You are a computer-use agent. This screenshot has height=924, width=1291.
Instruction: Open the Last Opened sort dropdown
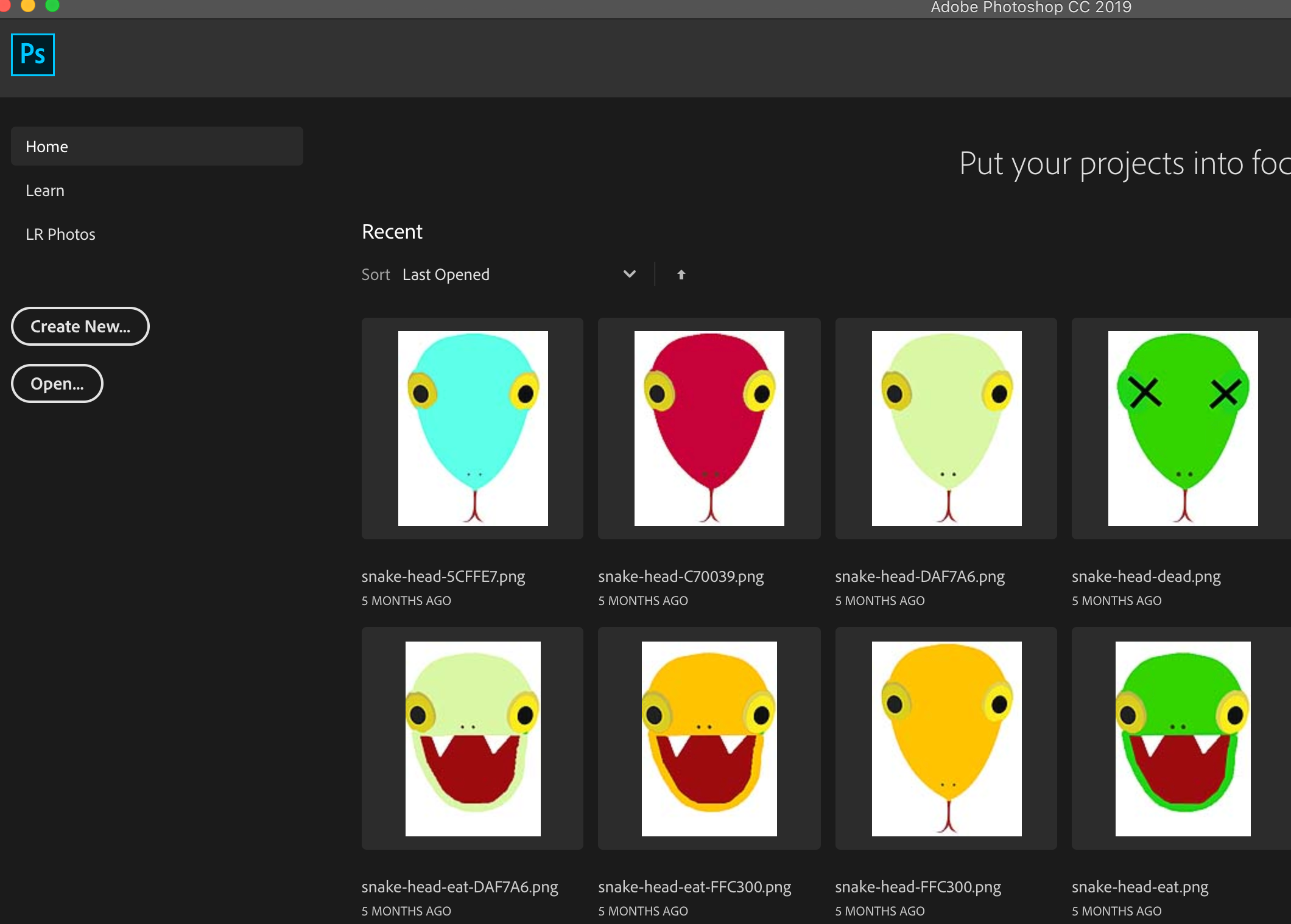point(519,275)
